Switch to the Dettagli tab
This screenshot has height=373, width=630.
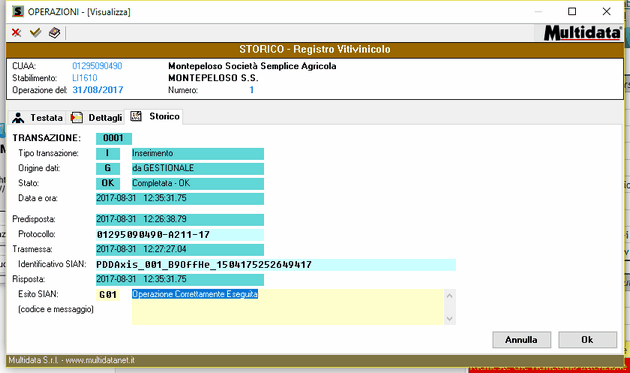coord(96,118)
